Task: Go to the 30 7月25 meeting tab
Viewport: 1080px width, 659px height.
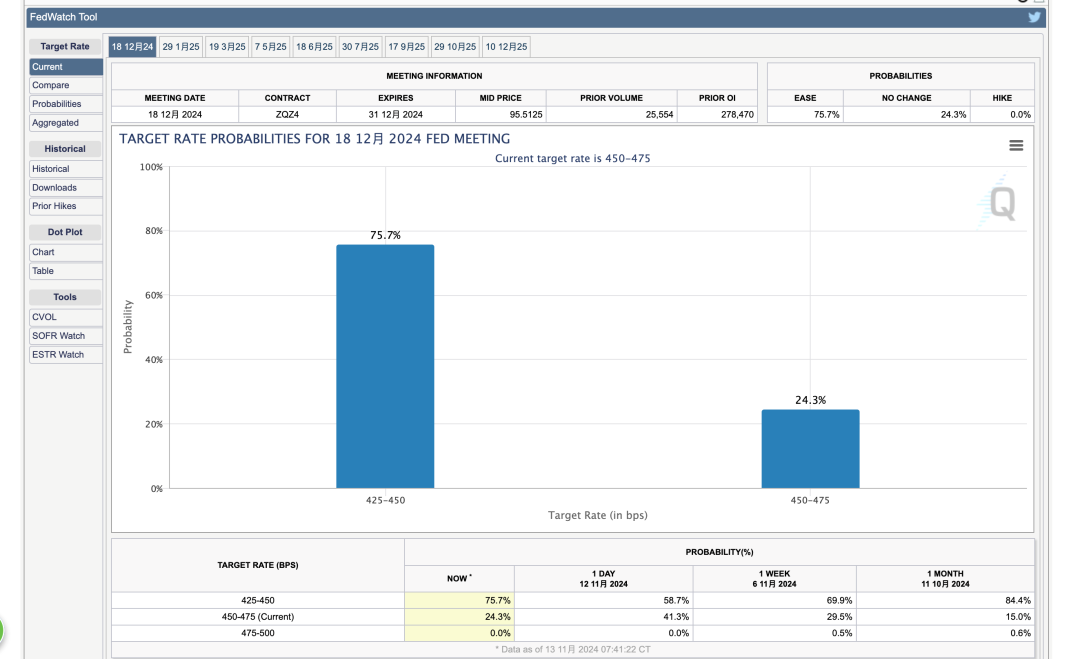Action: (x=360, y=47)
